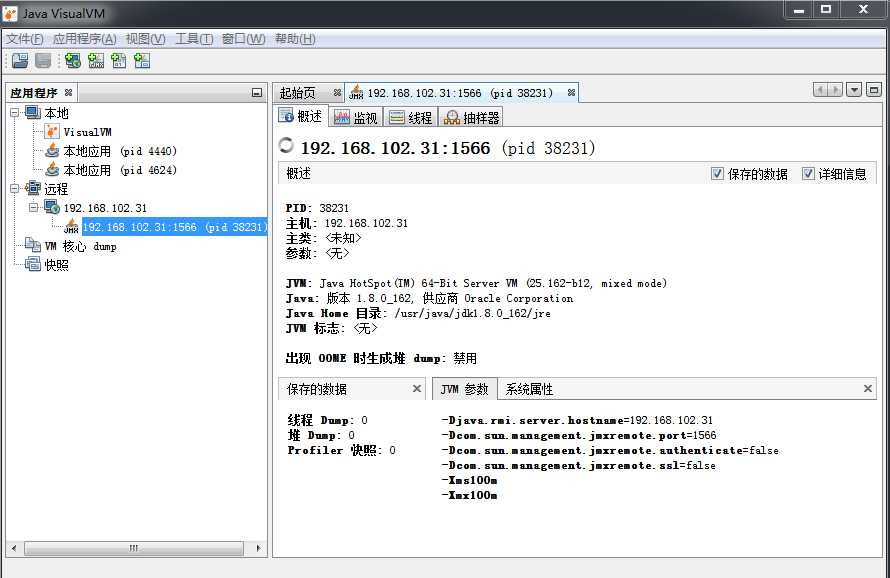Close the 起始页 tab

coord(337,93)
